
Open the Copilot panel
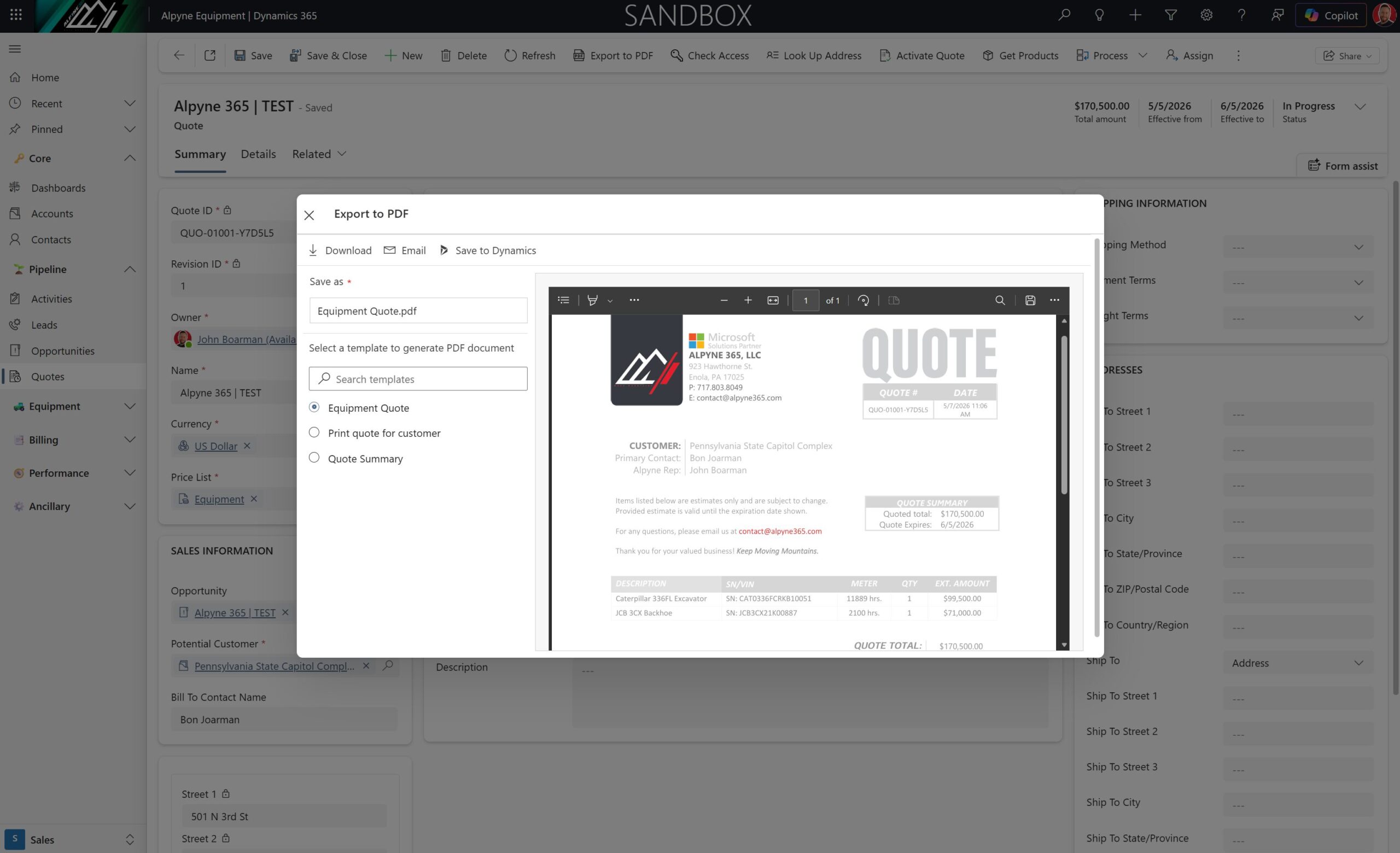click(x=1331, y=15)
